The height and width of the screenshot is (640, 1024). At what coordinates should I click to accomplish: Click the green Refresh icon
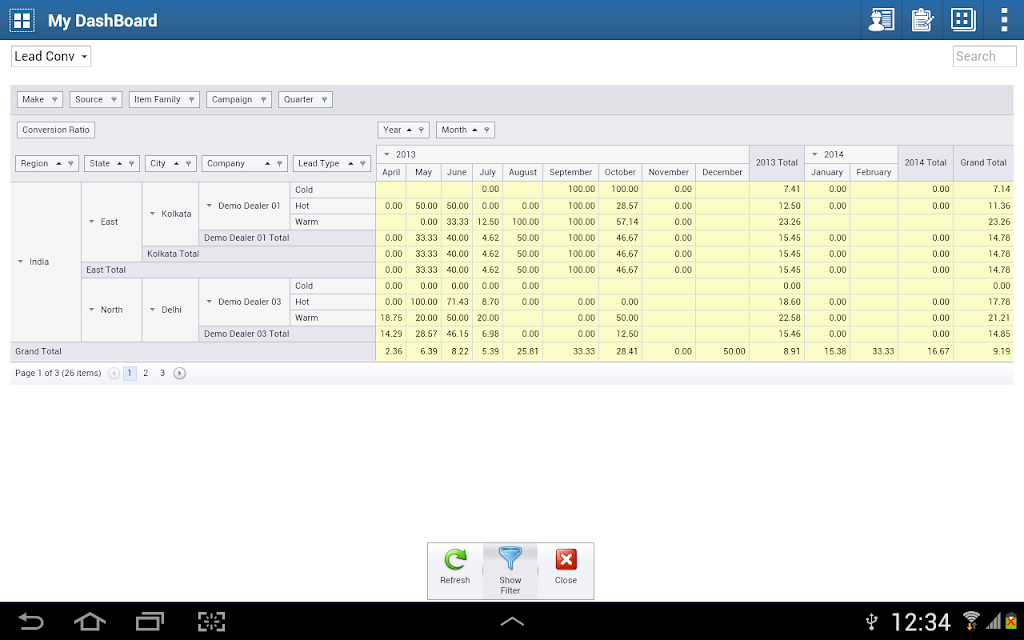455,560
